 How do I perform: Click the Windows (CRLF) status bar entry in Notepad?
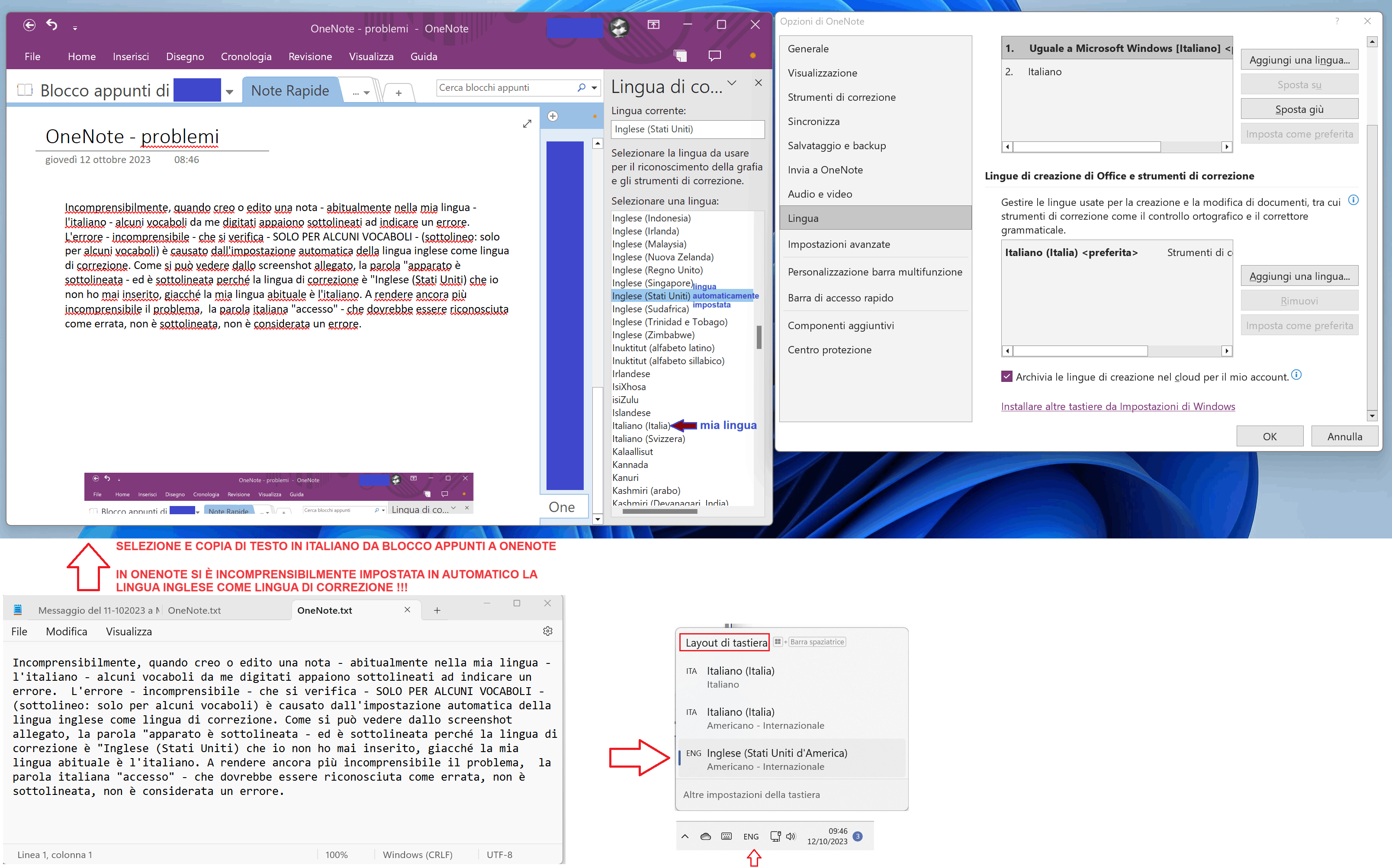(418, 854)
